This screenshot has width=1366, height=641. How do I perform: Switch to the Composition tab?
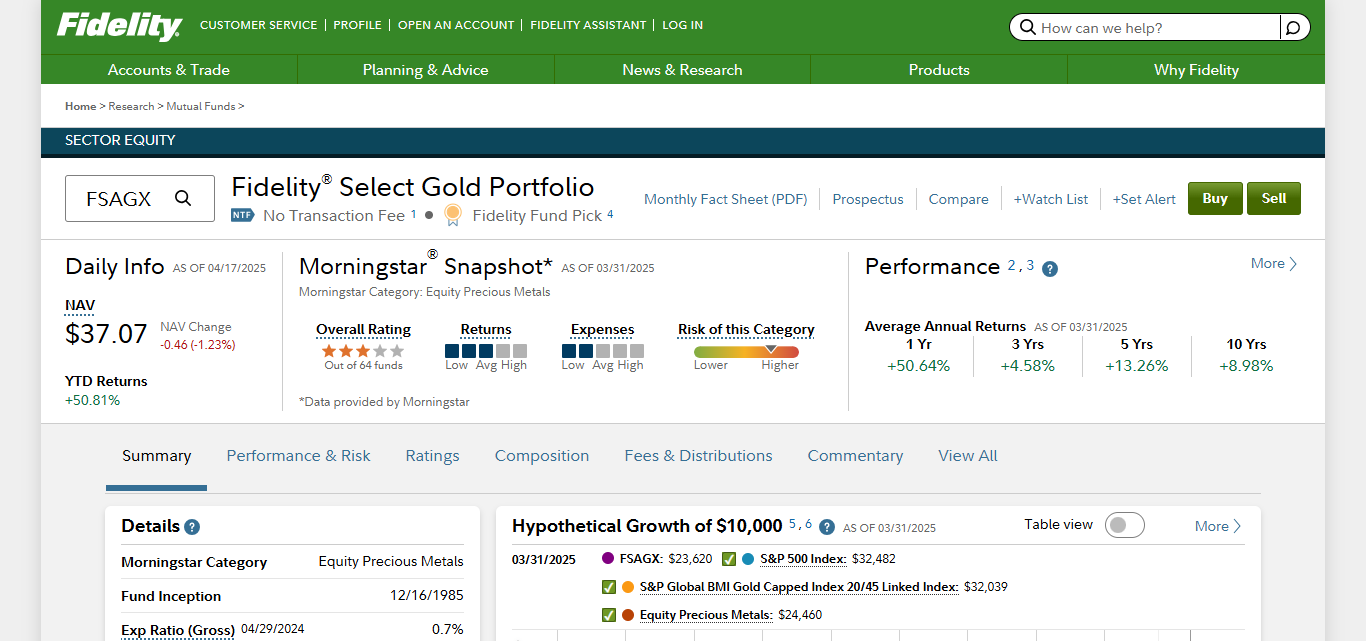click(542, 456)
